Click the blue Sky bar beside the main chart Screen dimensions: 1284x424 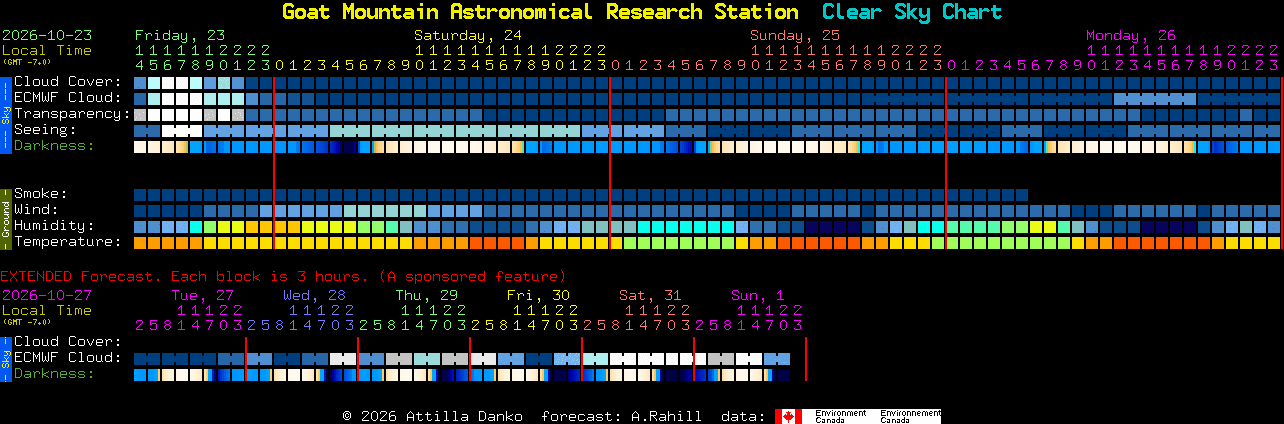(6, 114)
